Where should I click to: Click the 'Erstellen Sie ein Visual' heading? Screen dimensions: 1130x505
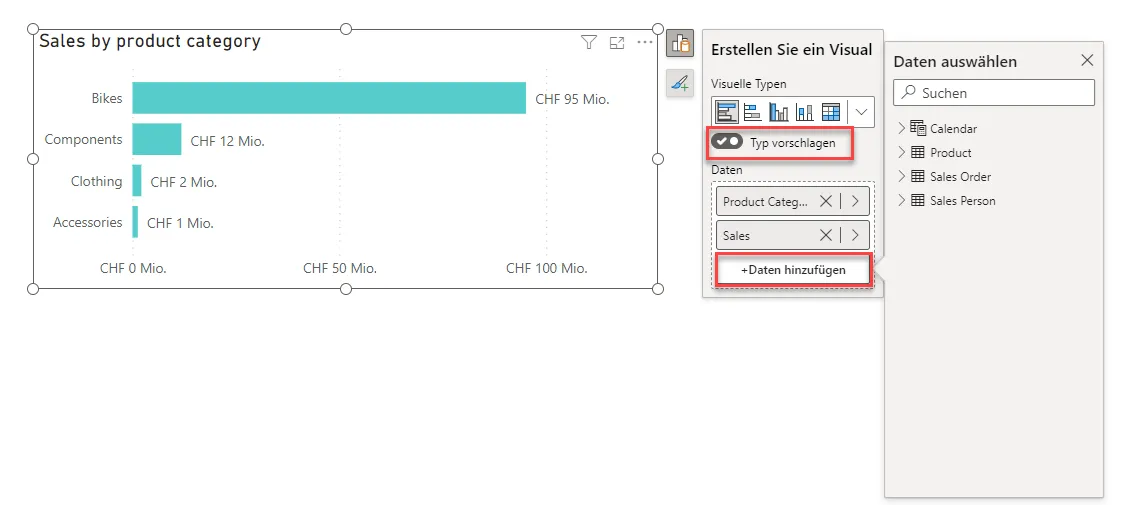click(791, 50)
